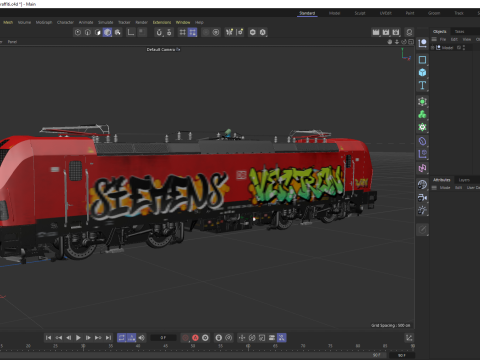Add a Subdivision Surface generator

[x=422, y=101]
